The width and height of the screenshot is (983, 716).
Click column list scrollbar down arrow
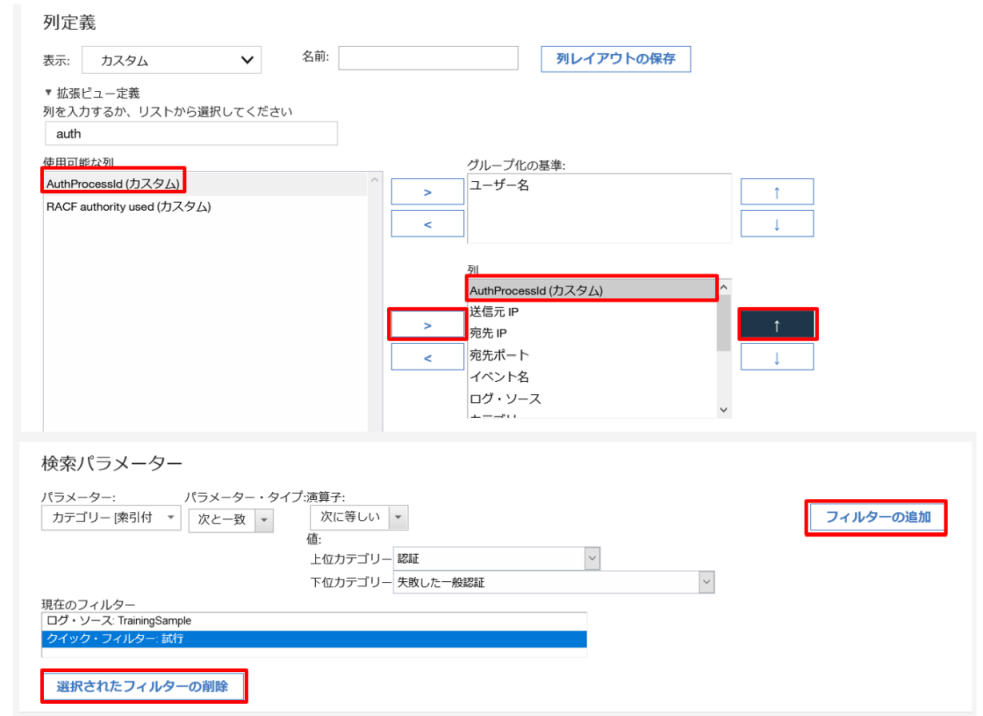[724, 409]
